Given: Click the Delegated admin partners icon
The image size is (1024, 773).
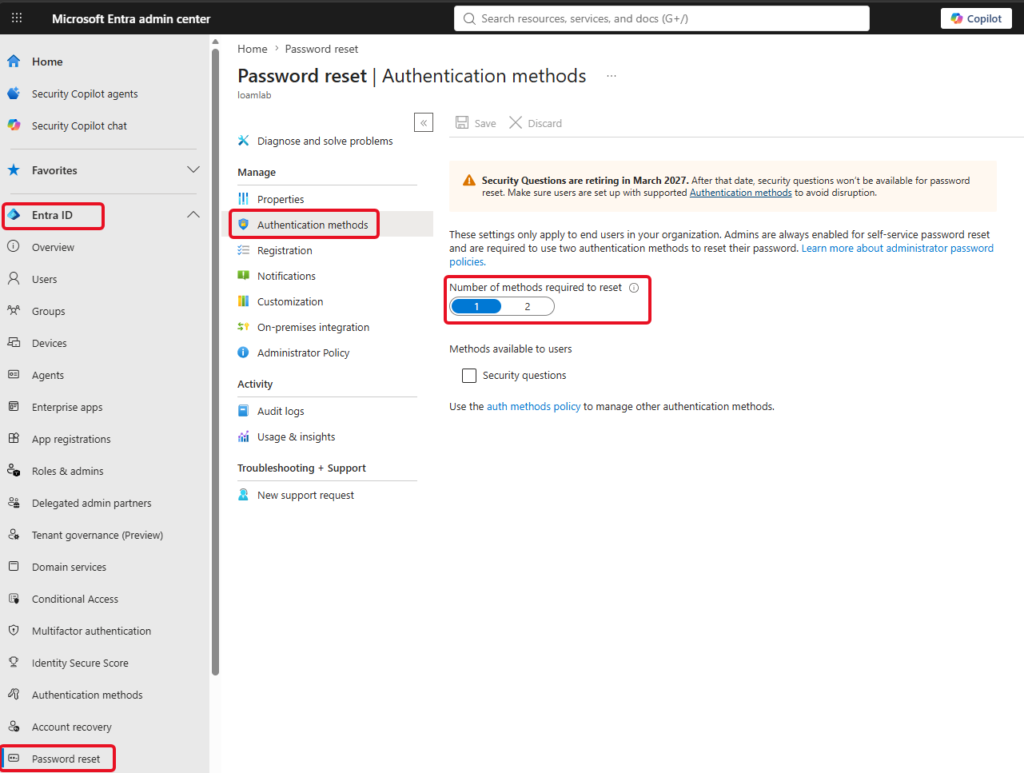Looking at the screenshot, I should 14,503.
